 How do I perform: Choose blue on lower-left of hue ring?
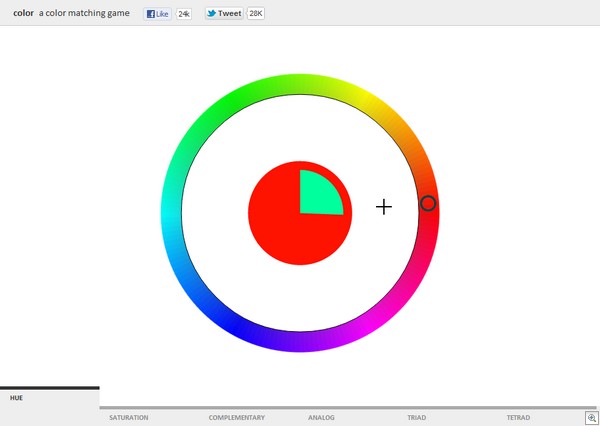click(235, 327)
